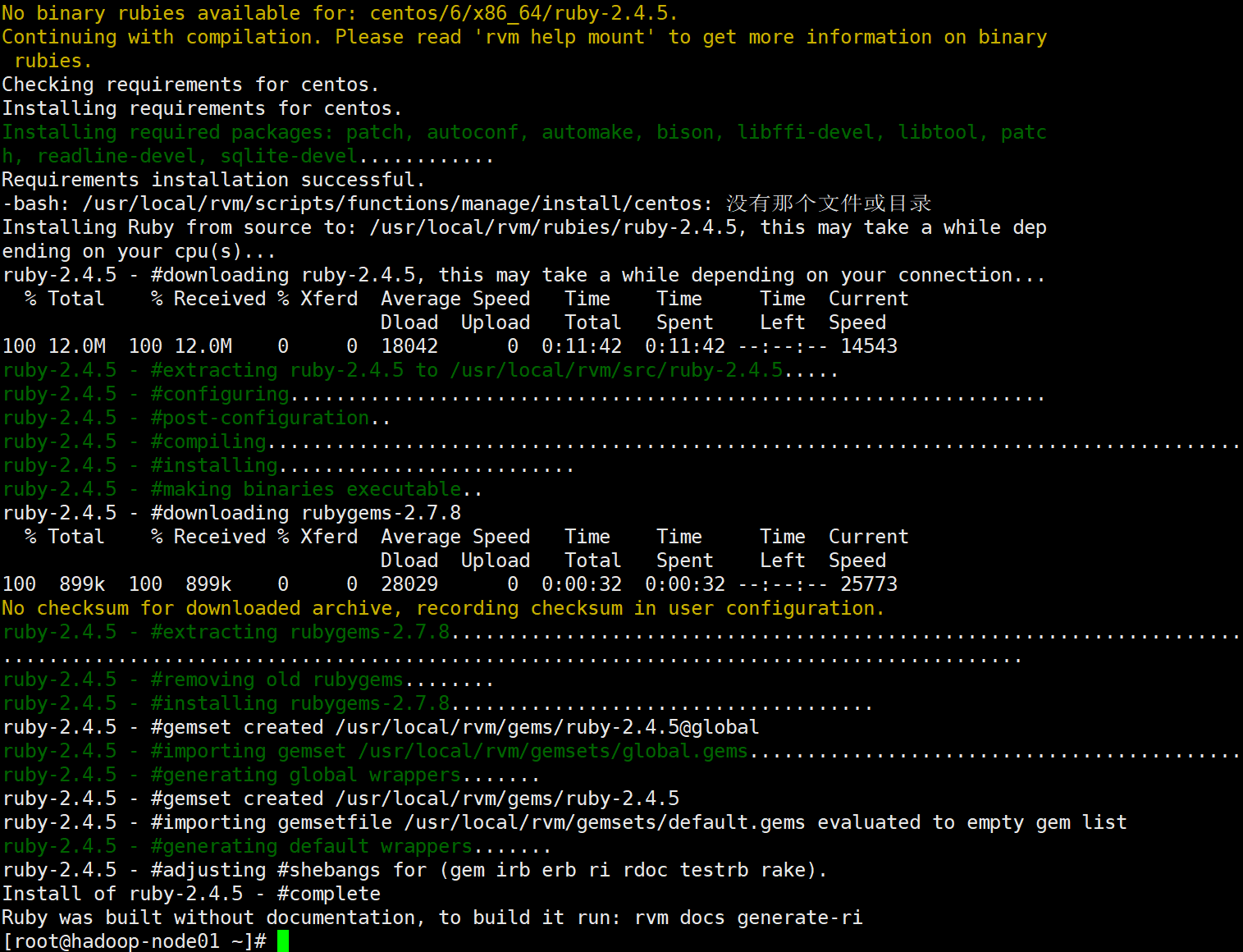Click the green terminal cursor at the prompt

point(283,941)
